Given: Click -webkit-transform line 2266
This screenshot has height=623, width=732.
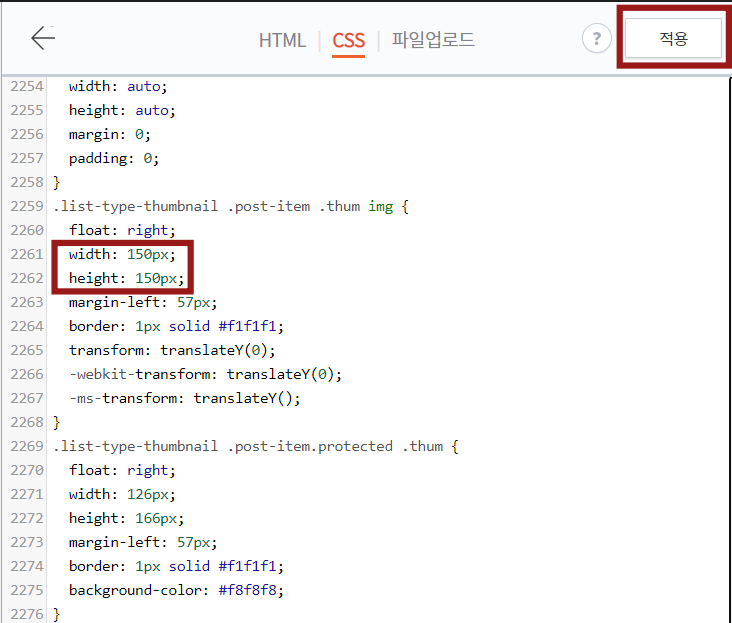Looking at the screenshot, I should click(x=205, y=374).
